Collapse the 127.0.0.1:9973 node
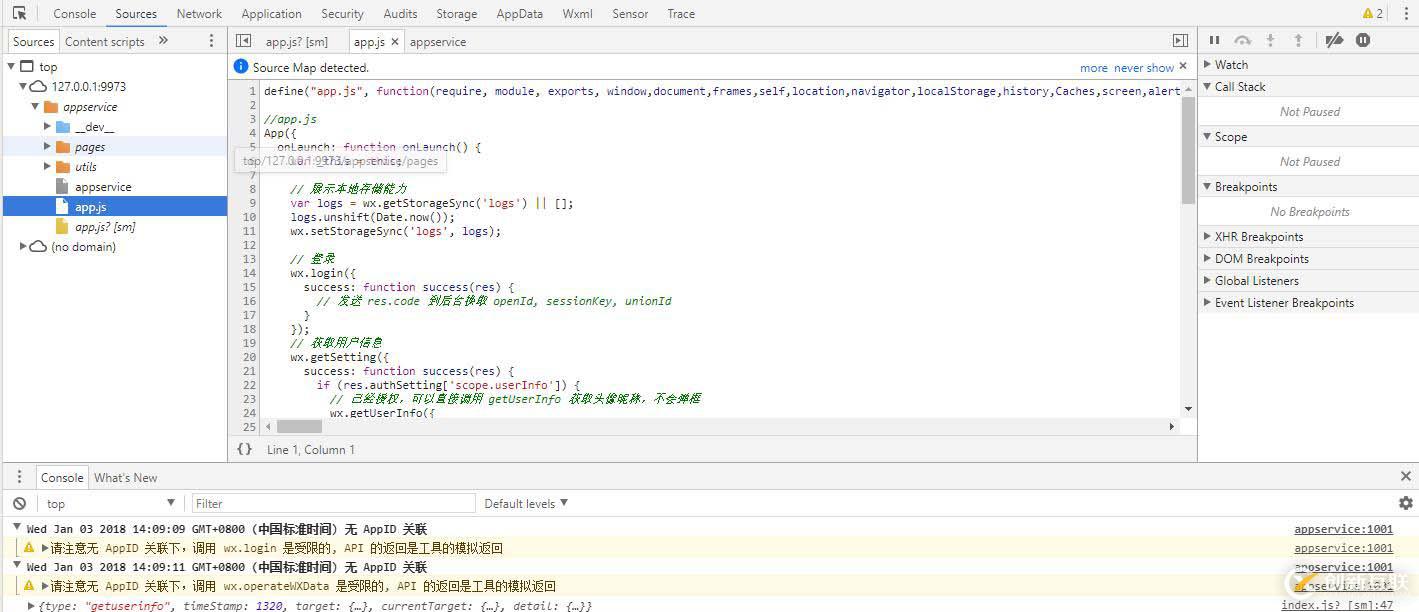The height and width of the screenshot is (612, 1419). (23, 87)
